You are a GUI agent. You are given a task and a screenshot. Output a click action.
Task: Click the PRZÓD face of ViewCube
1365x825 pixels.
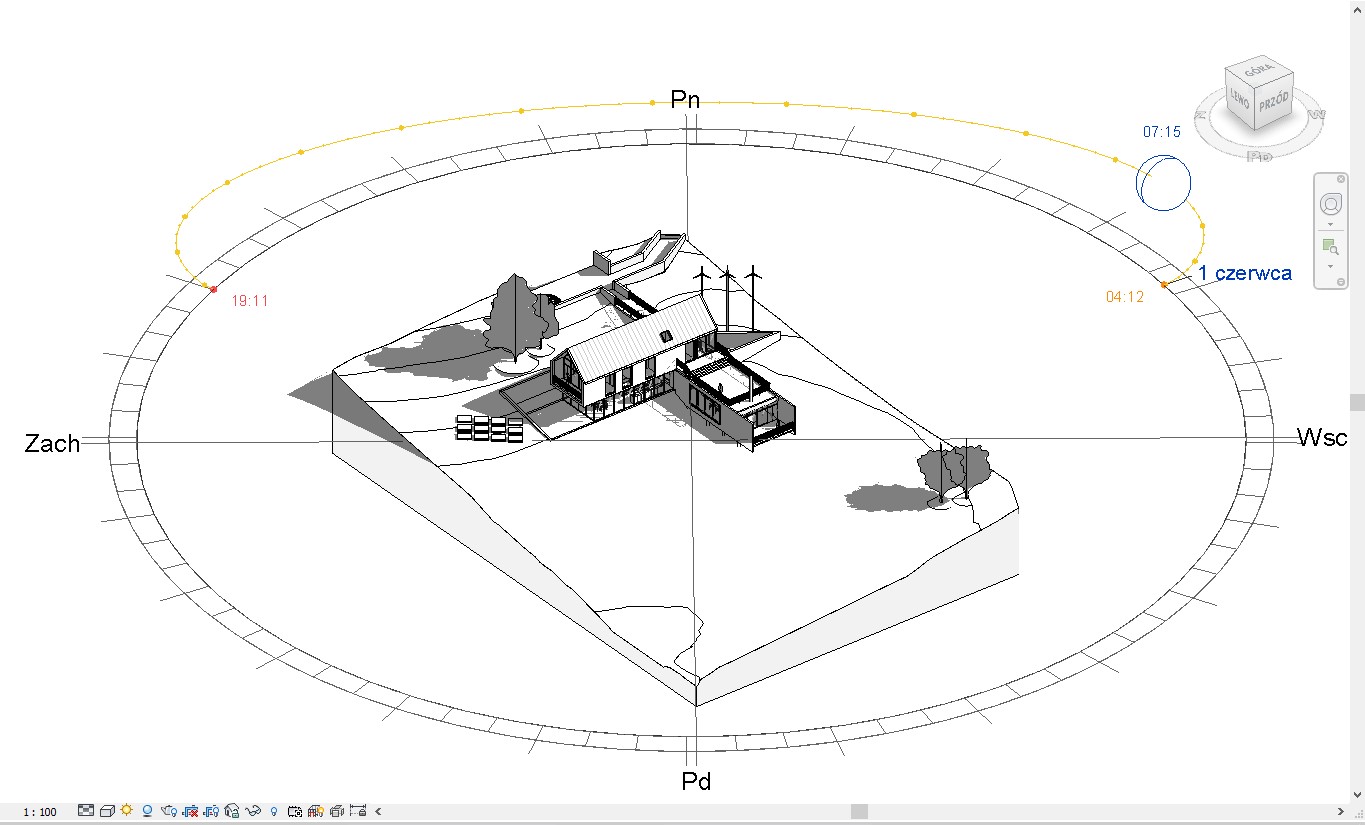click(1273, 101)
